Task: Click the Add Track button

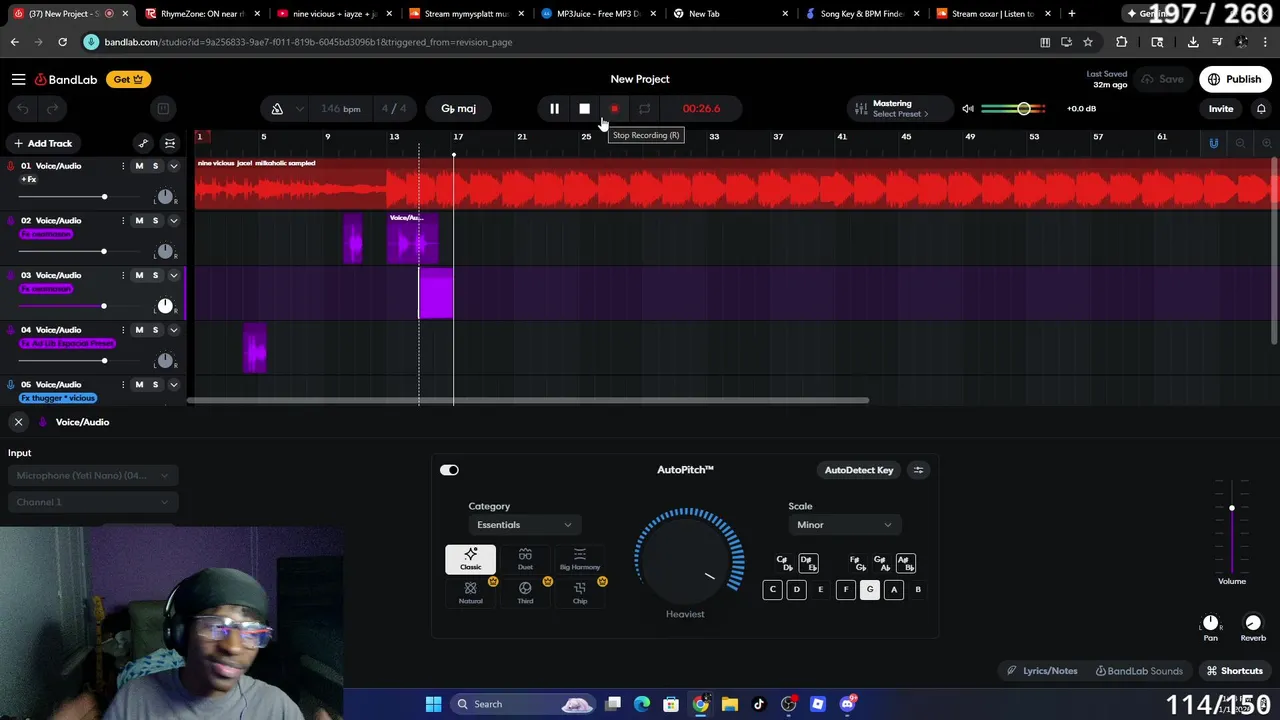Action: coord(42,143)
